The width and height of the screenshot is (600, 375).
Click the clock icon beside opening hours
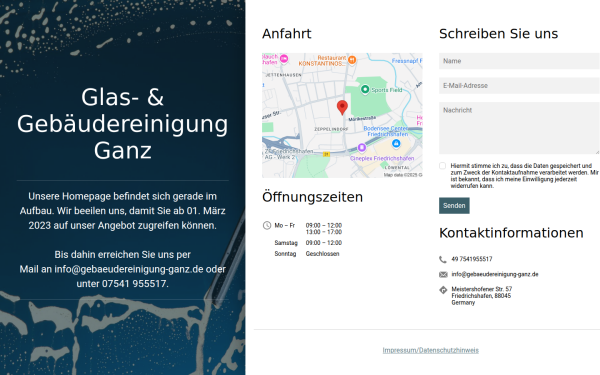(267, 225)
